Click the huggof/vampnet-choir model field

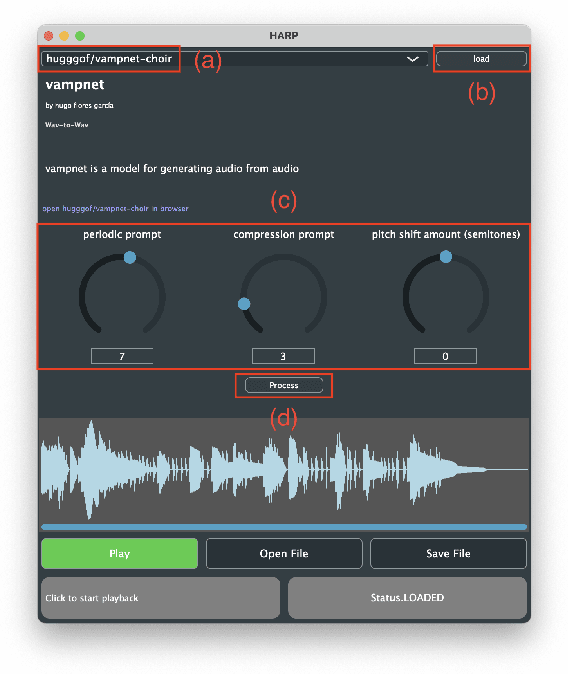pos(234,59)
